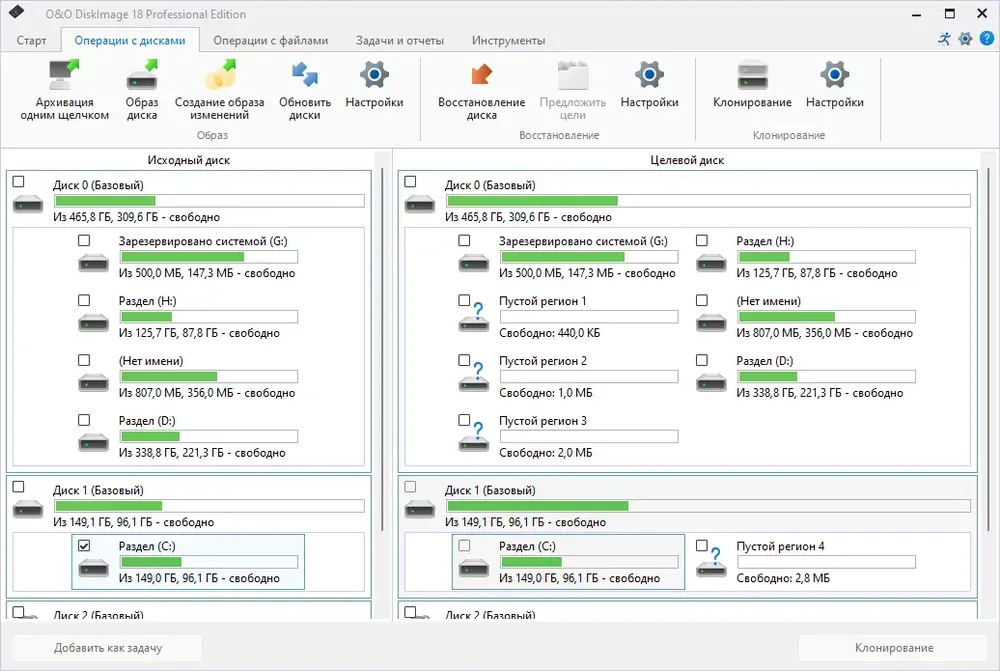
Task: Check target Пустой регион 4 checkbox
Action: tap(702, 545)
